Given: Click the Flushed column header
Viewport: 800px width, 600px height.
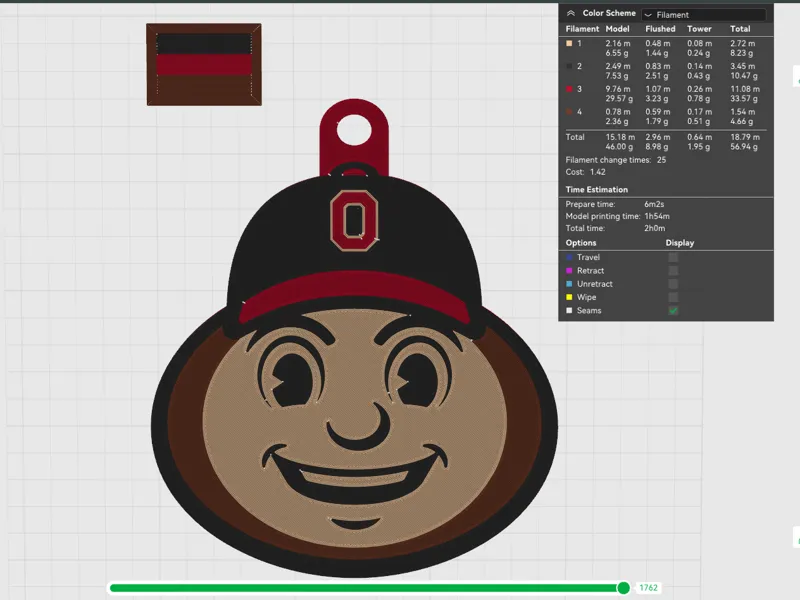Looking at the screenshot, I should pos(660,29).
